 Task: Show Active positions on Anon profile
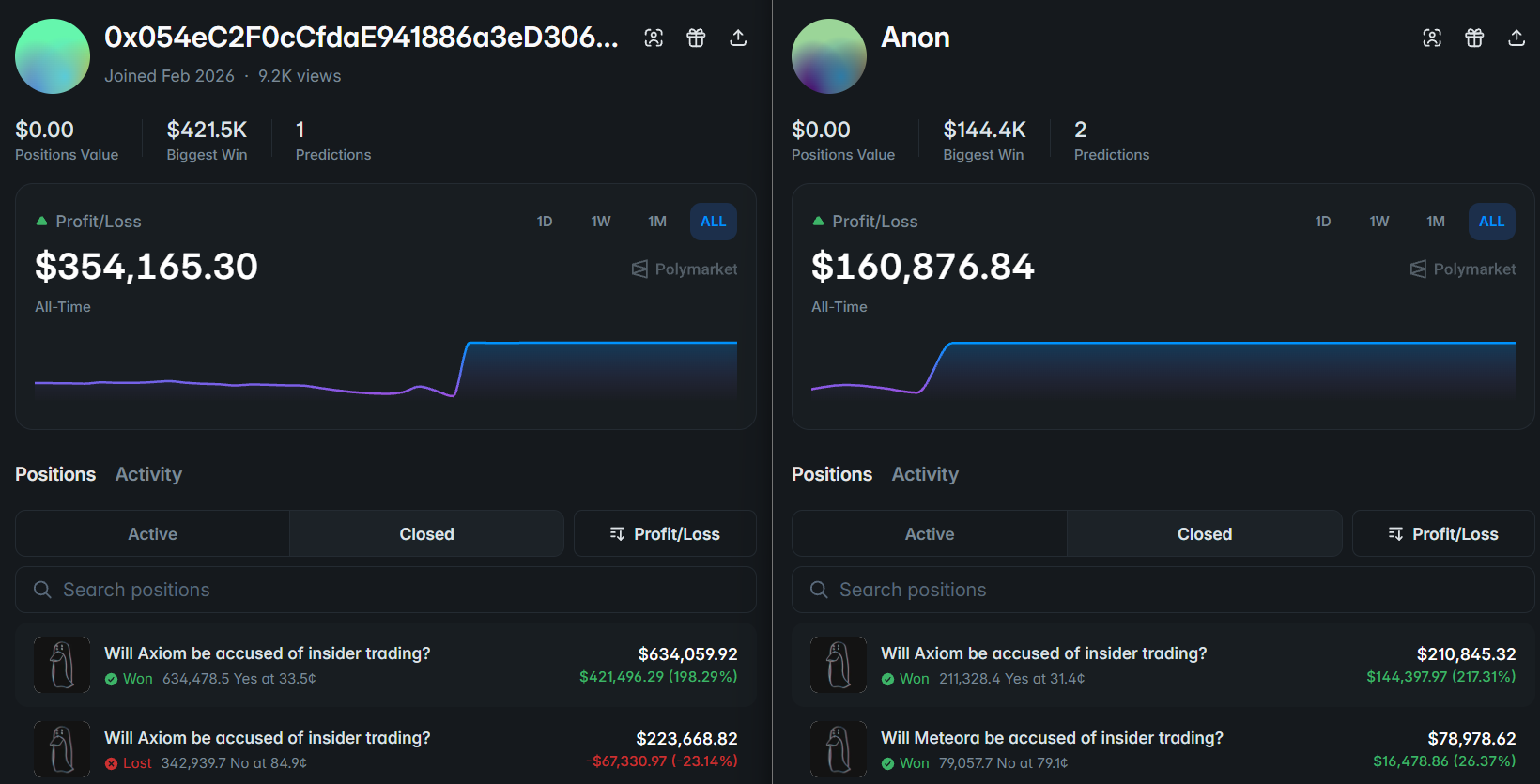click(x=929, y=533)
